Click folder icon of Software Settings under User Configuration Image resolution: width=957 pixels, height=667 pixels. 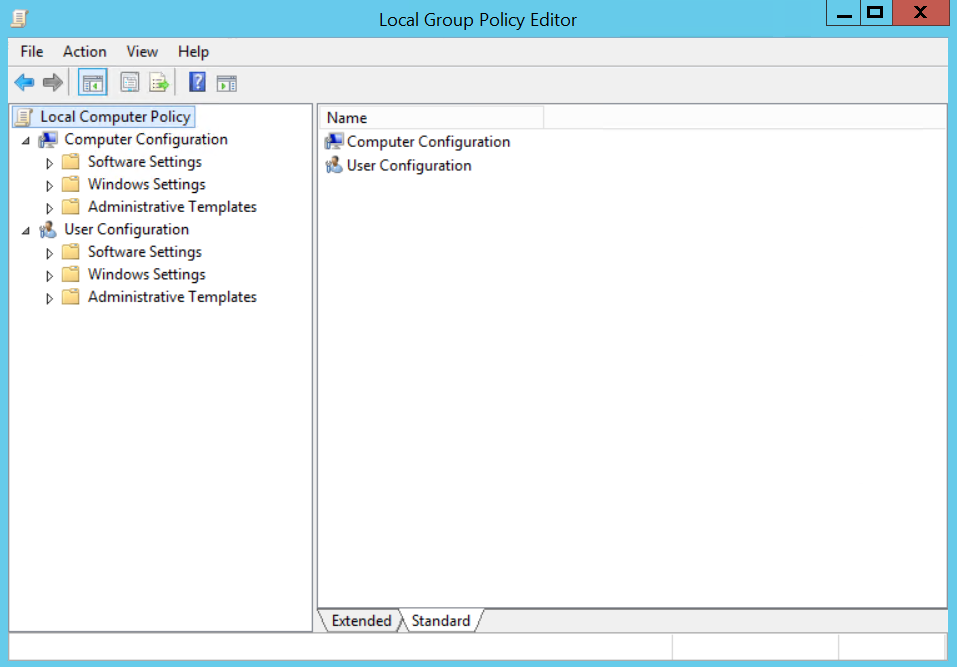[71, 252]
